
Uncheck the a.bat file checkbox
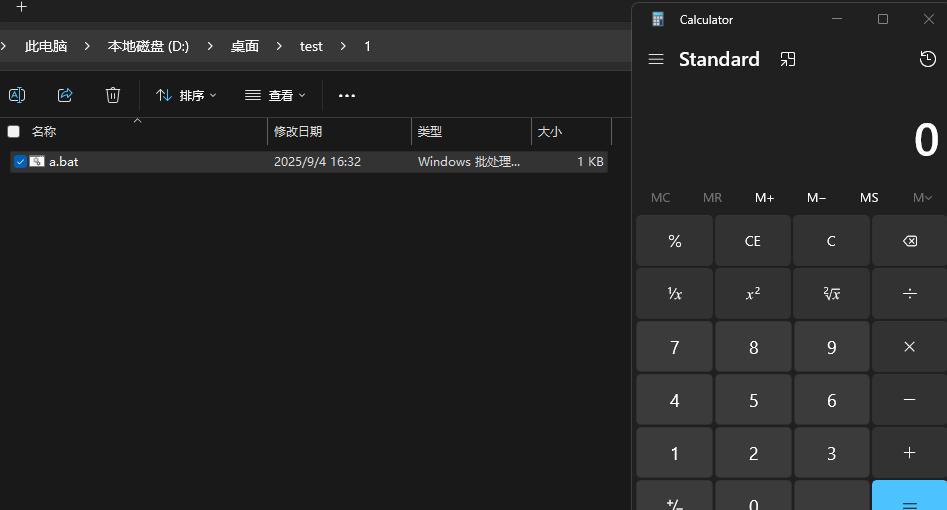pos(20,162)
